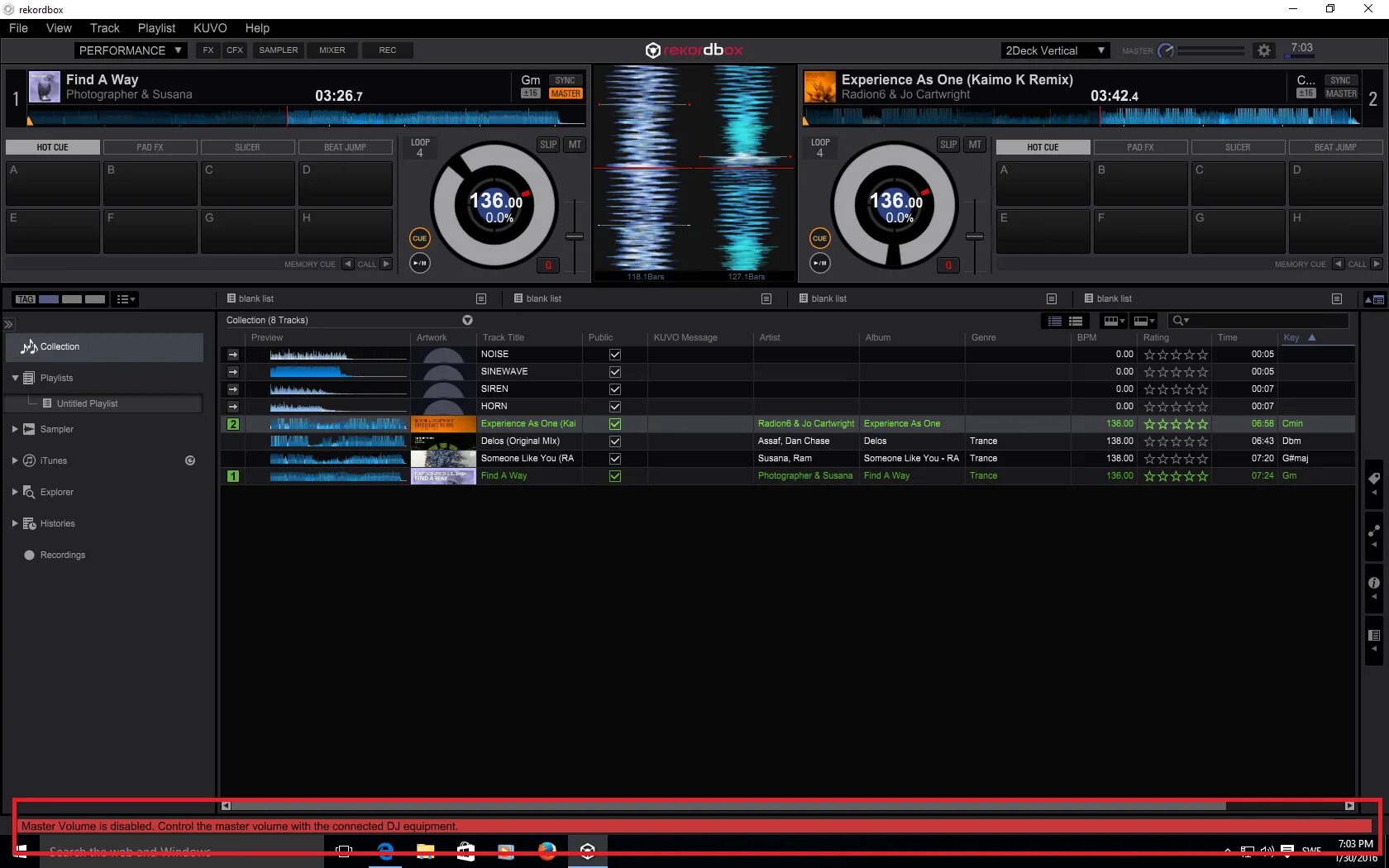Image resolution: width=1389 pixels, height=868 pixels.
Task: Adjust the deck 2 tempo slider
Action: (975, 236)
